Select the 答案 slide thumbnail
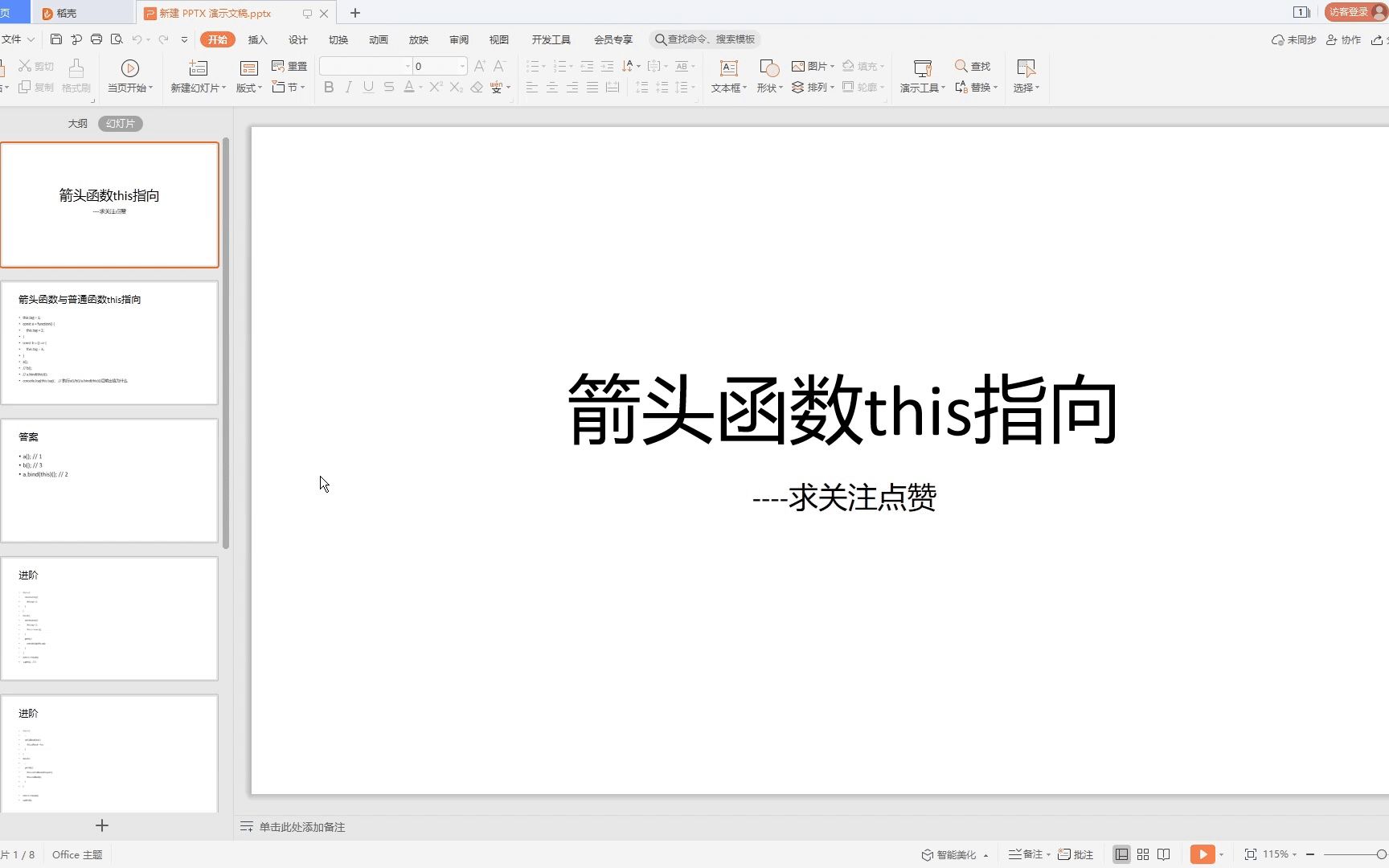 pos(109,481)
